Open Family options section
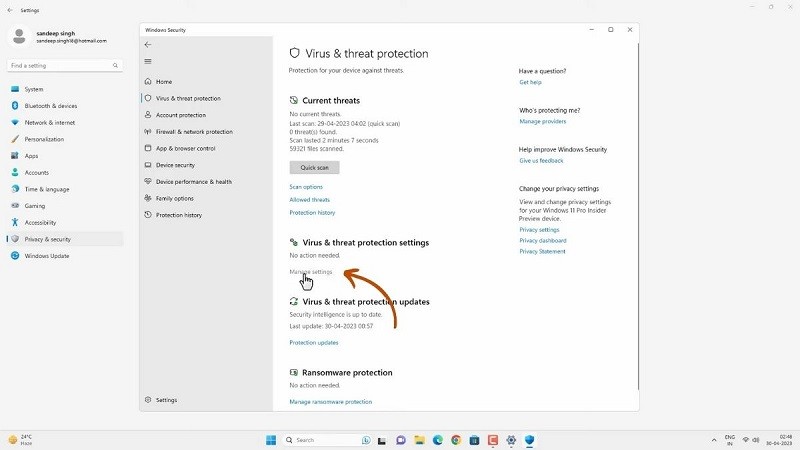 (174, 198)
